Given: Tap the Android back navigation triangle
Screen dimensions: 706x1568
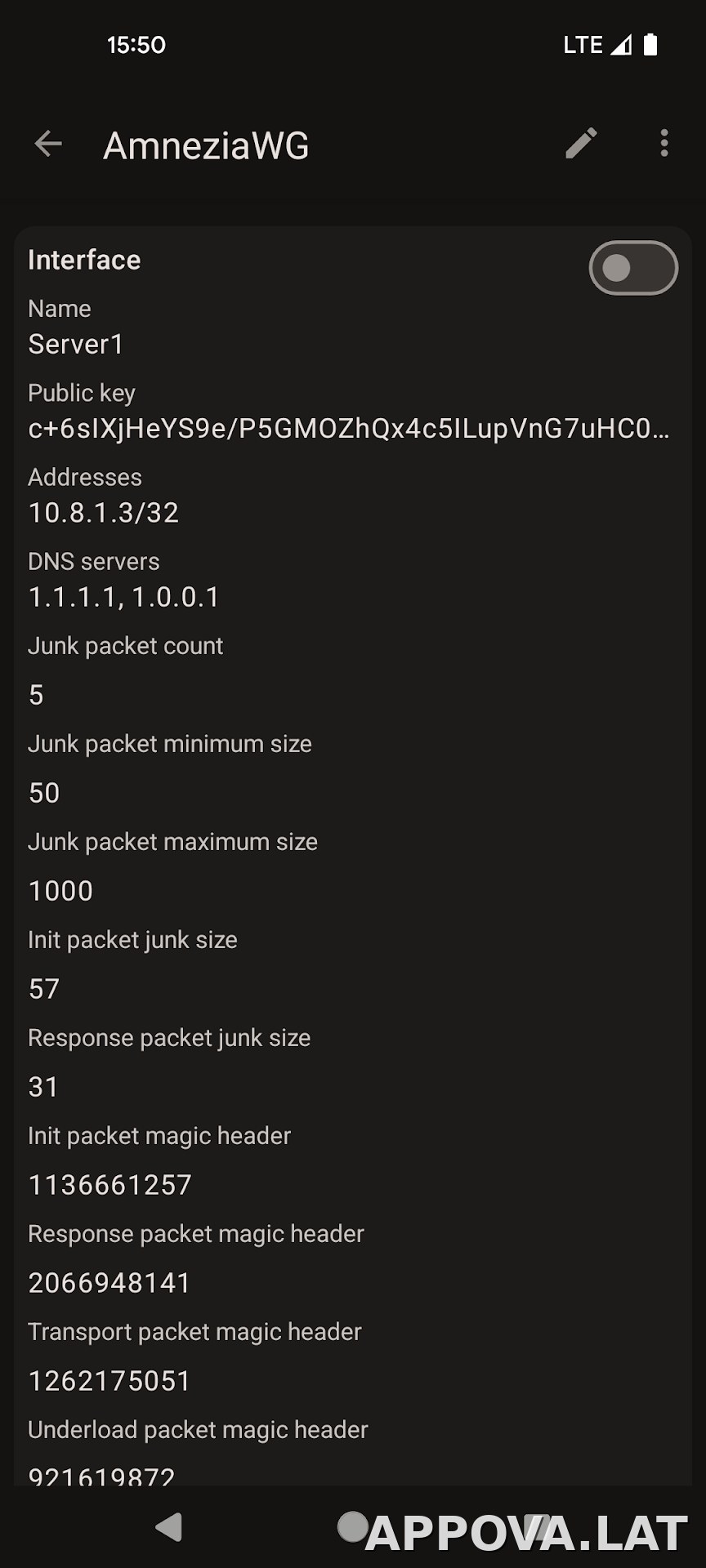Looking at the screenshot, I should (169, 1526).
